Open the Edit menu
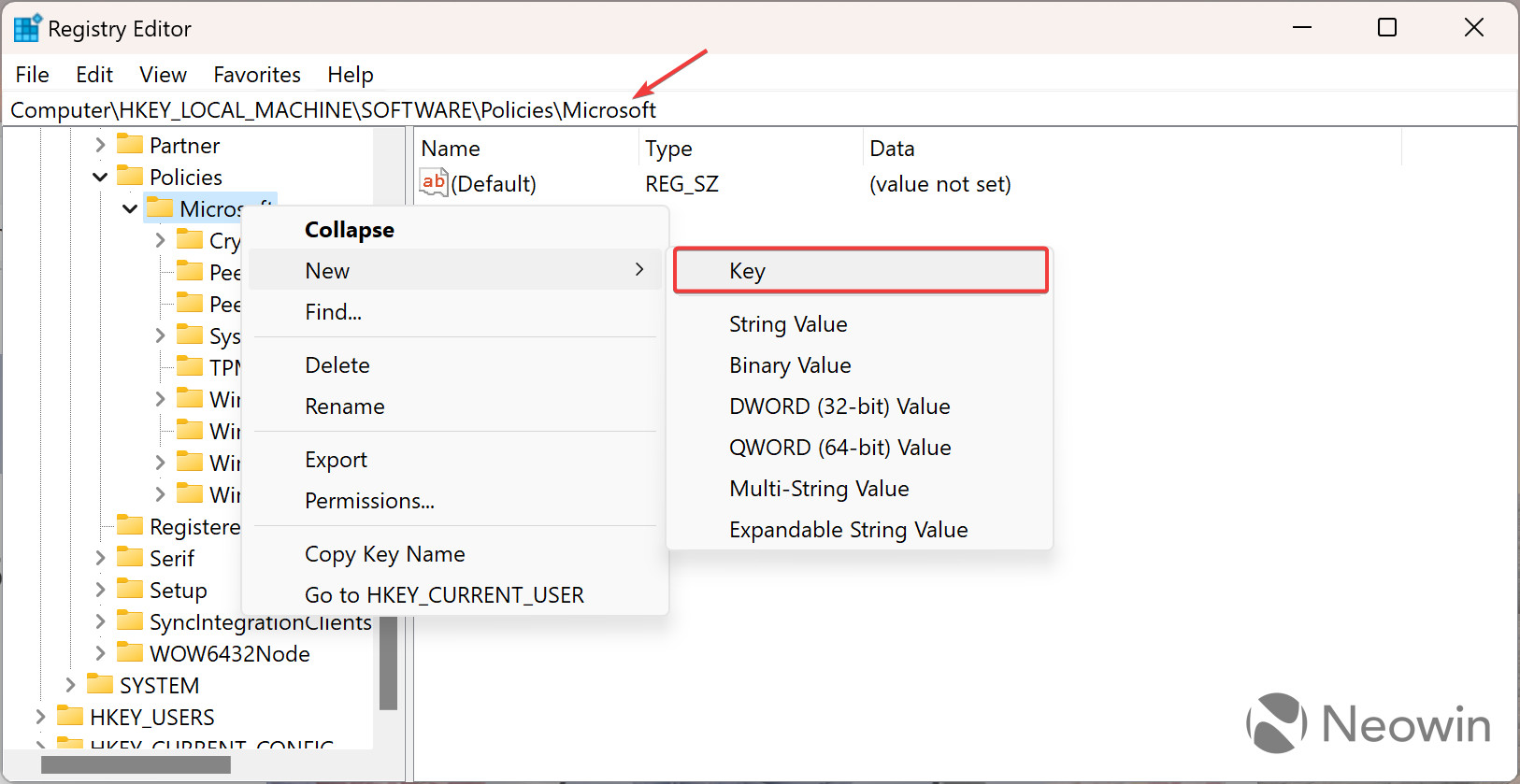 pos(94,75)
